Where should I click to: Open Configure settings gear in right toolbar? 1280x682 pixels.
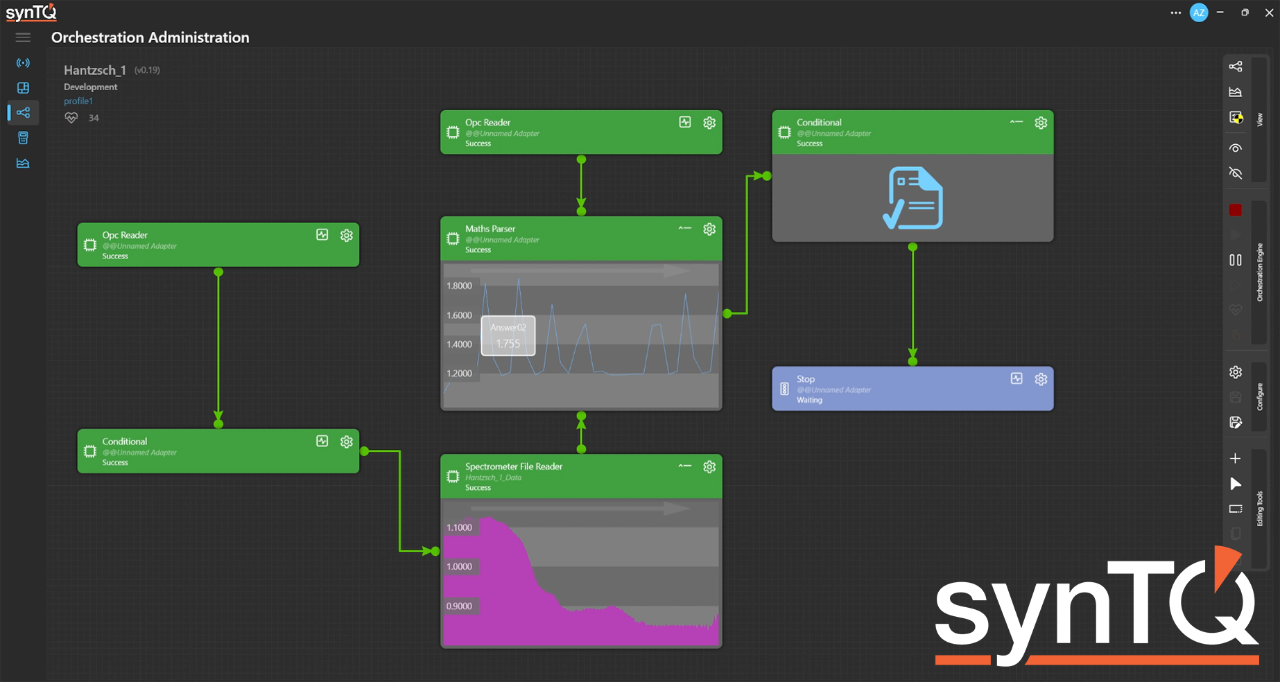click(1235, 372)
